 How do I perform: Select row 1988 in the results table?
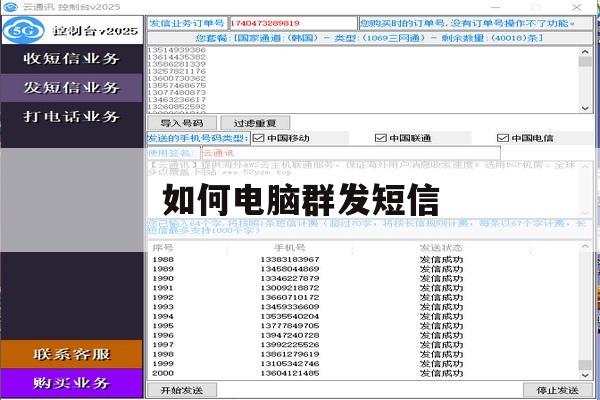[x=364, y=260]
